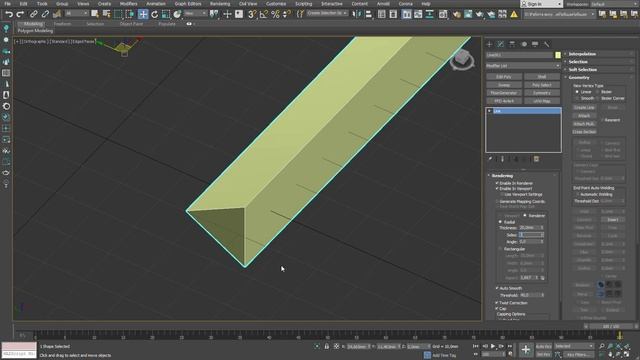This screenshot has height=360, width=640.
Task: Toggle Generate Mapping Coords checkbox
Action: pyautogui.click(x=497, y=202)
